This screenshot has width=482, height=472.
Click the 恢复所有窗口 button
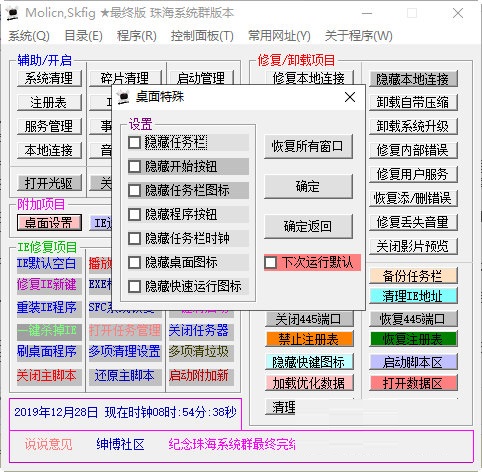pyautogui.click(x=308, y=146)
